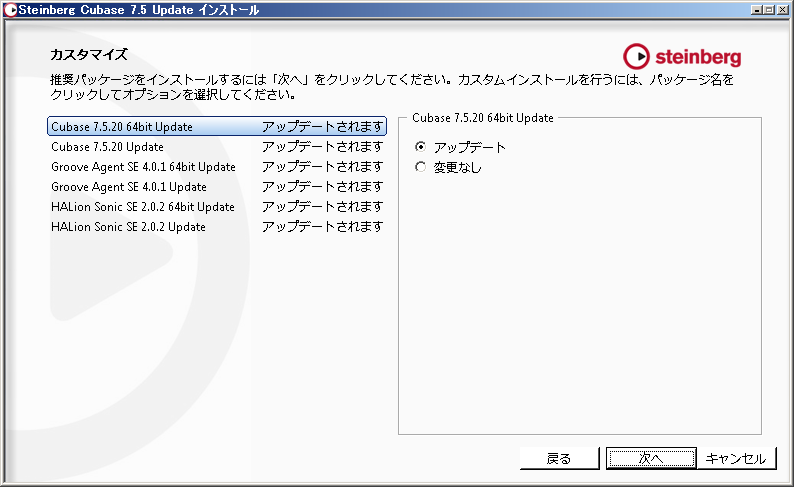Pick HALion Sonic SE 2.0.2 Update row
The image size is (794, 487).
217,227
